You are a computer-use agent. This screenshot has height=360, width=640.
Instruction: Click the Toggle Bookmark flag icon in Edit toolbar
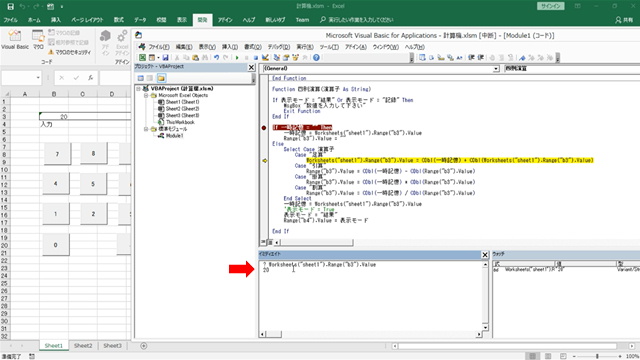point(522,58)
